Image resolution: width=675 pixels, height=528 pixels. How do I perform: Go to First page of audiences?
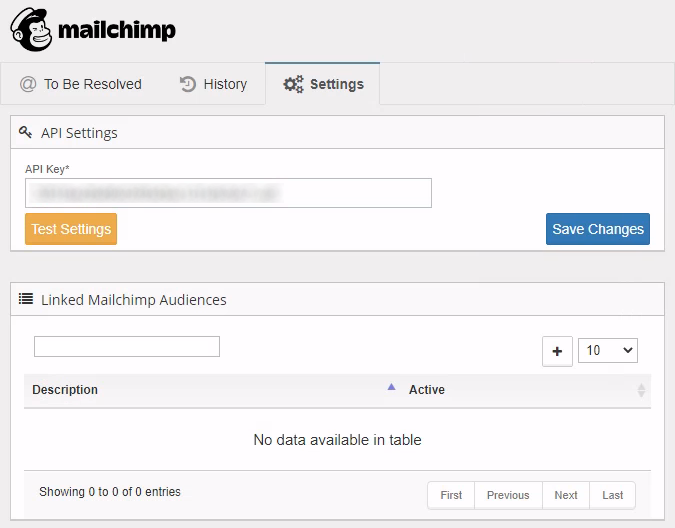point(451,495)
